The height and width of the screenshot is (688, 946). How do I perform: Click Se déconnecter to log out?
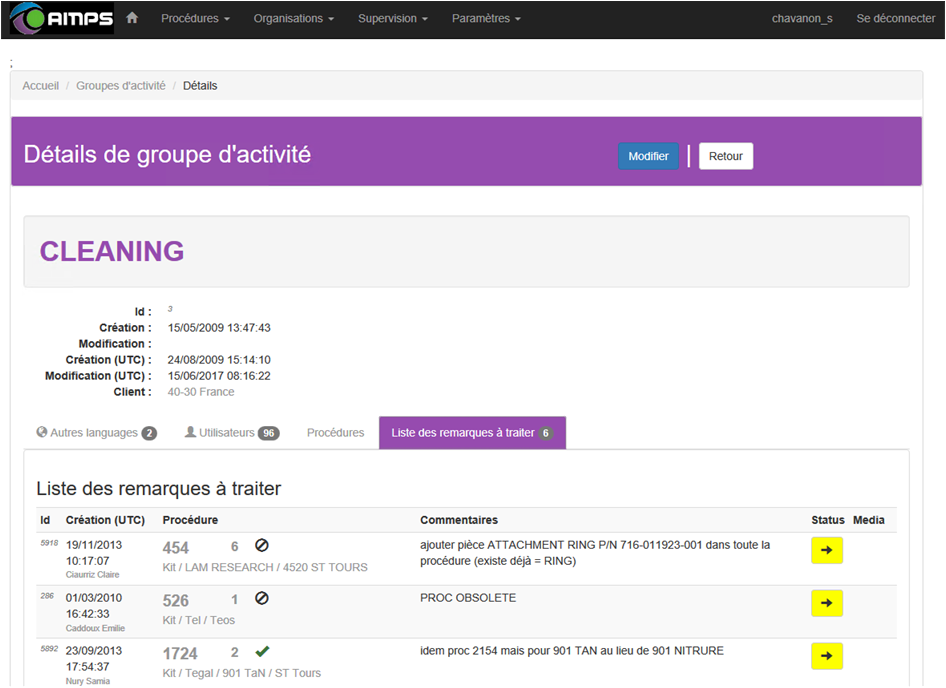(x=895, y=19)
